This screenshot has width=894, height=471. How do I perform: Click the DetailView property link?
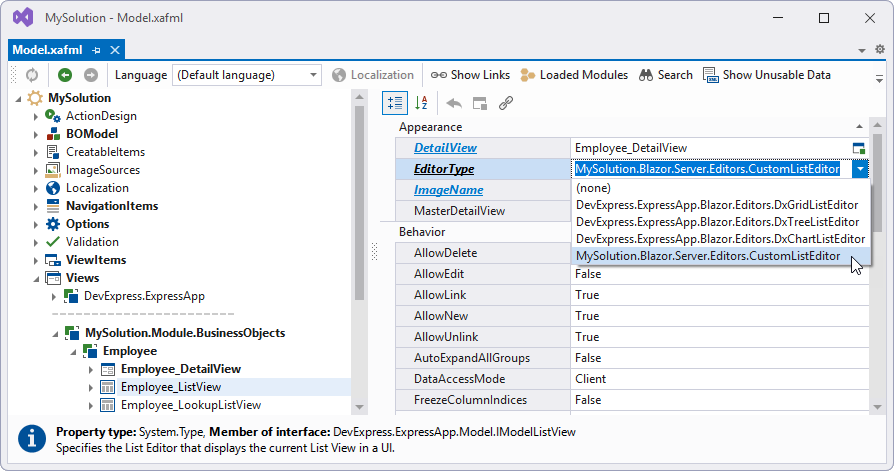point(445,148)
